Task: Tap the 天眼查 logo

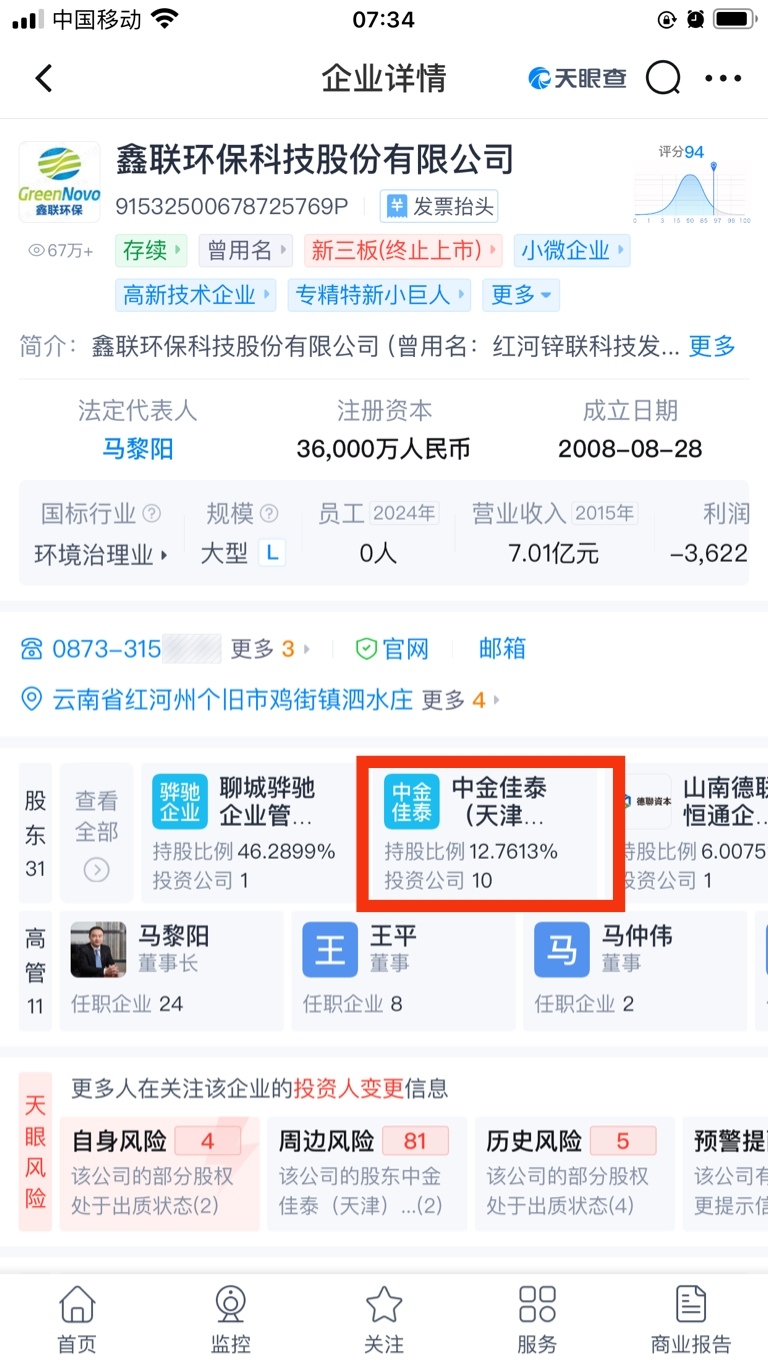Action: (x=578, y=78)
